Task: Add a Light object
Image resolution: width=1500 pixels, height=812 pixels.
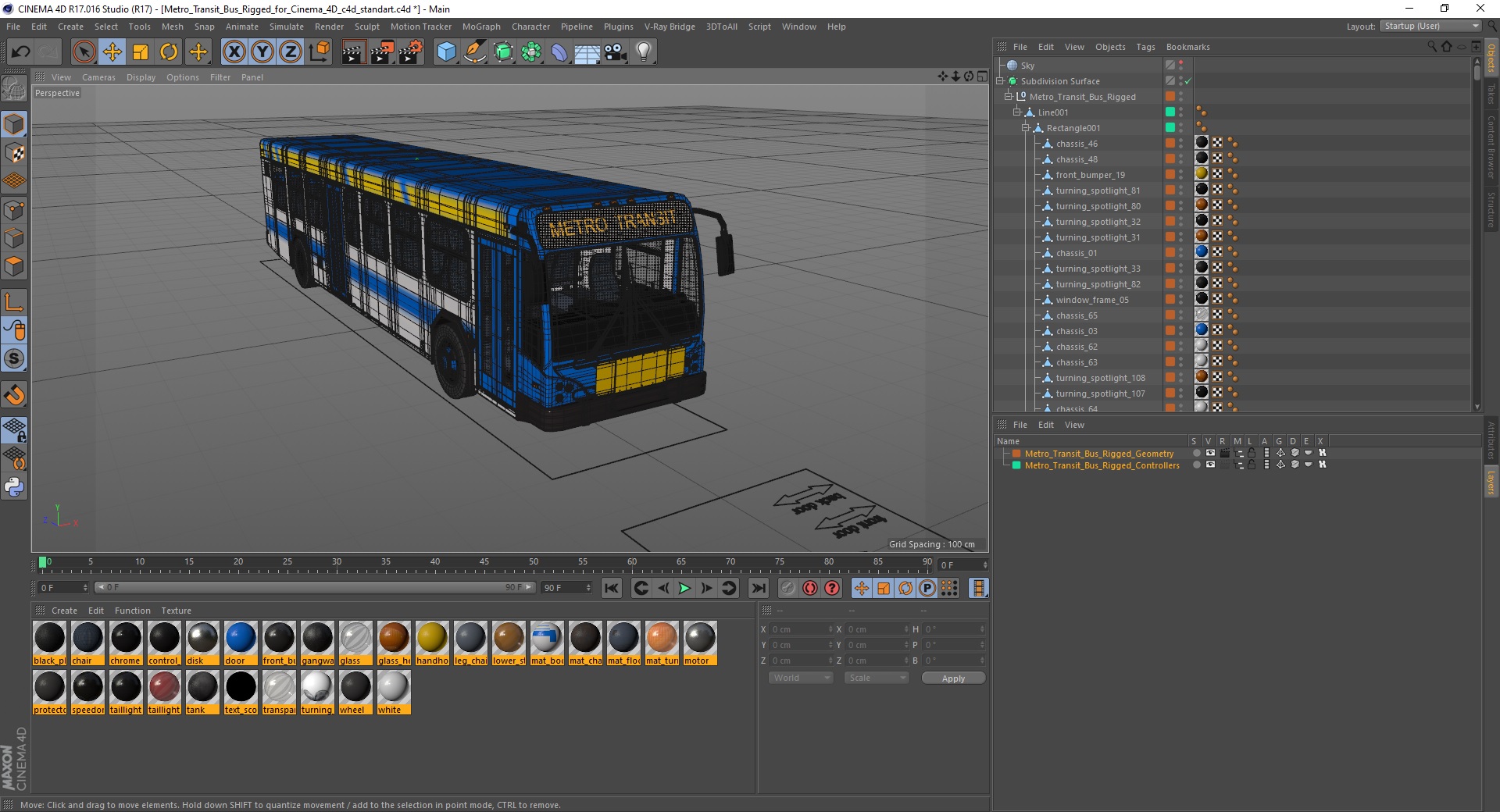Action: click(x=644, y=52)
